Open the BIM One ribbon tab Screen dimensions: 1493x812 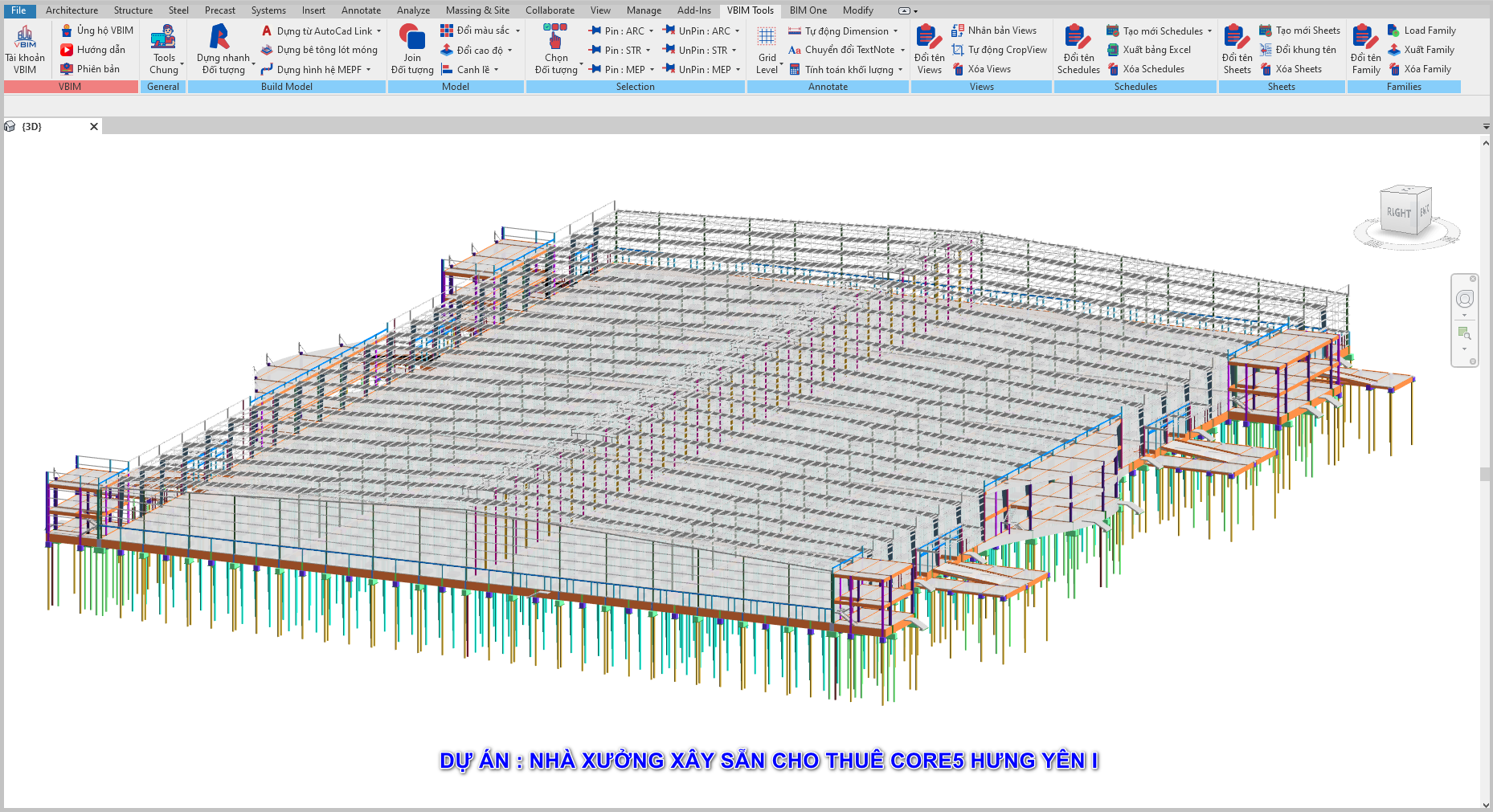click(x=808, y=10)
